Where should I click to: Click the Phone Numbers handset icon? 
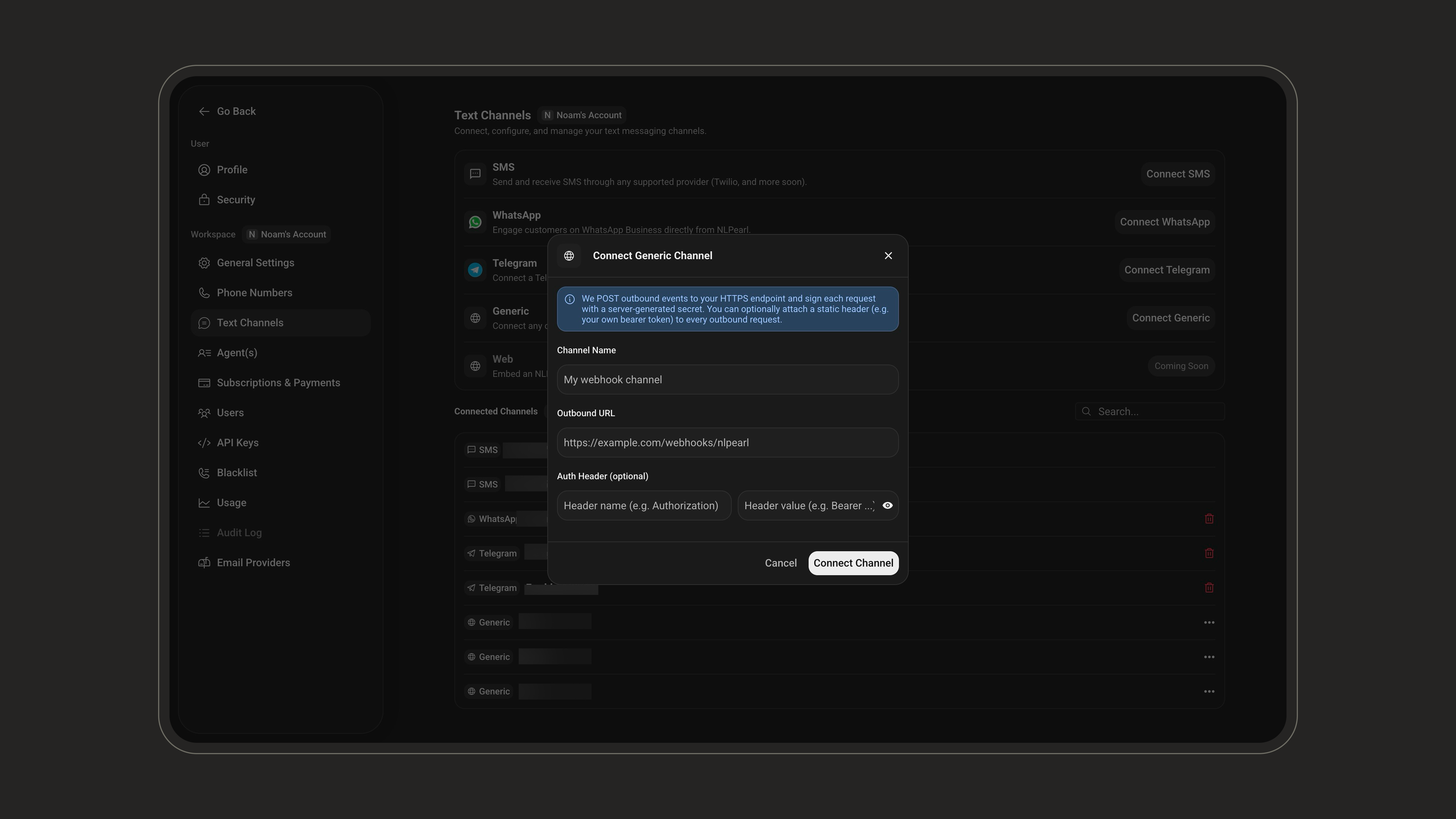pyautogui.click(x=204, y=293)
